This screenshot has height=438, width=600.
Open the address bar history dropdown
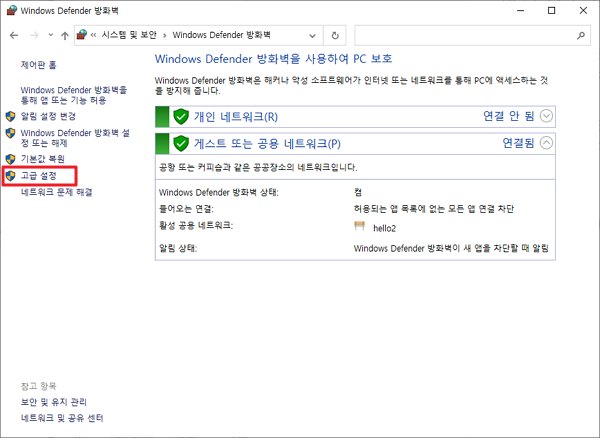[x=312, y=36]
